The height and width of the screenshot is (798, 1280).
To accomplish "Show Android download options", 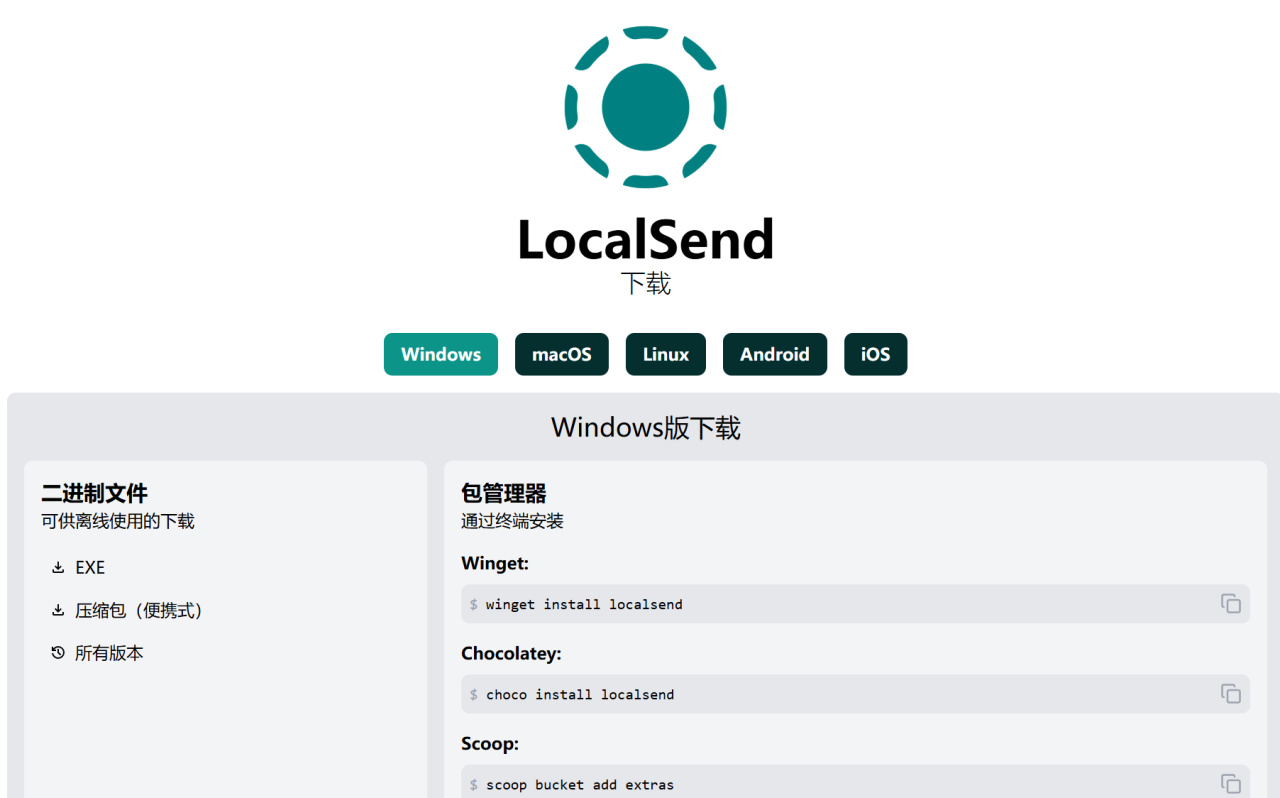I will click(775, 354).
